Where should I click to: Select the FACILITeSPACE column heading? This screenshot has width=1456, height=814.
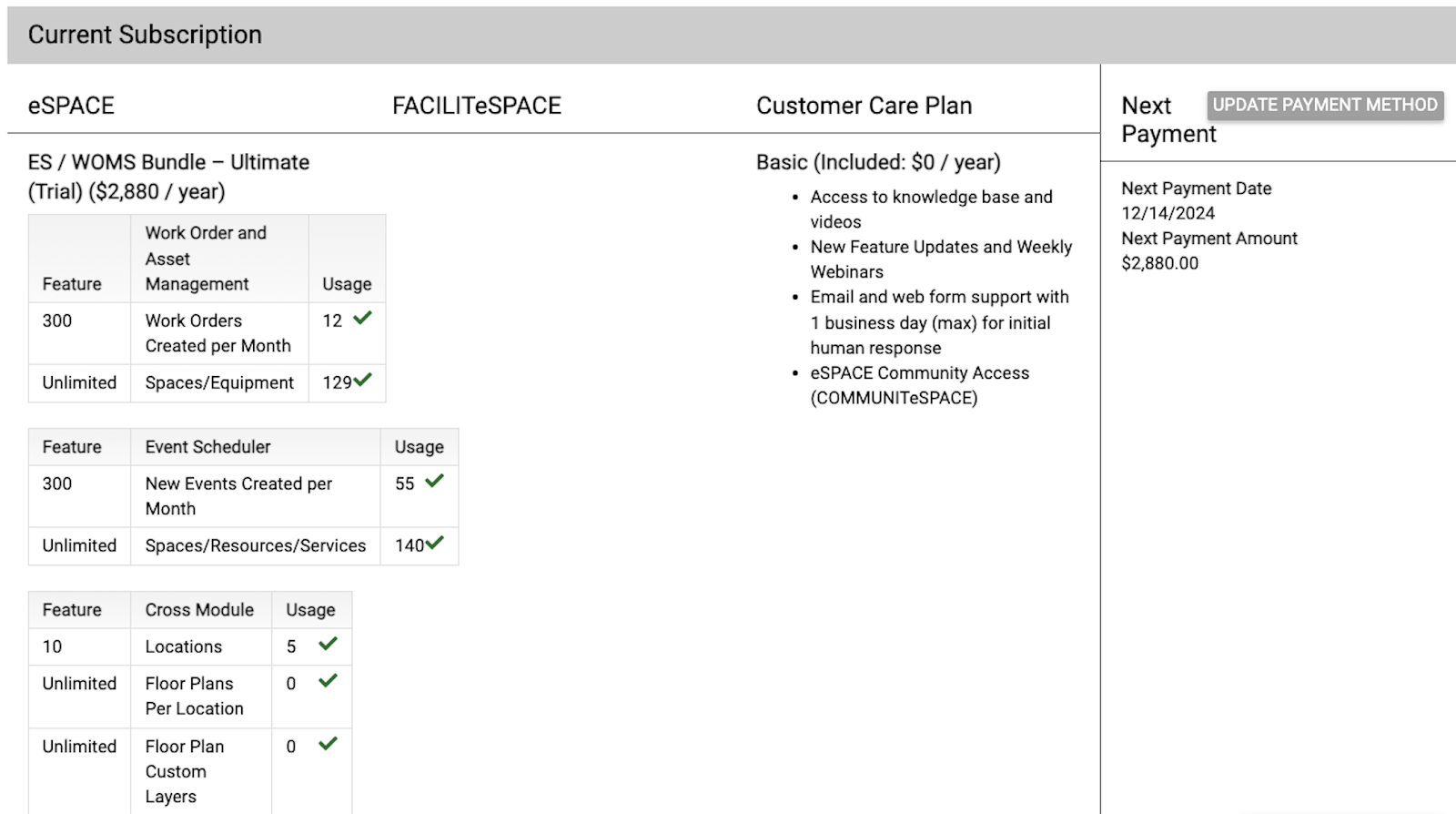click(476, 106)
